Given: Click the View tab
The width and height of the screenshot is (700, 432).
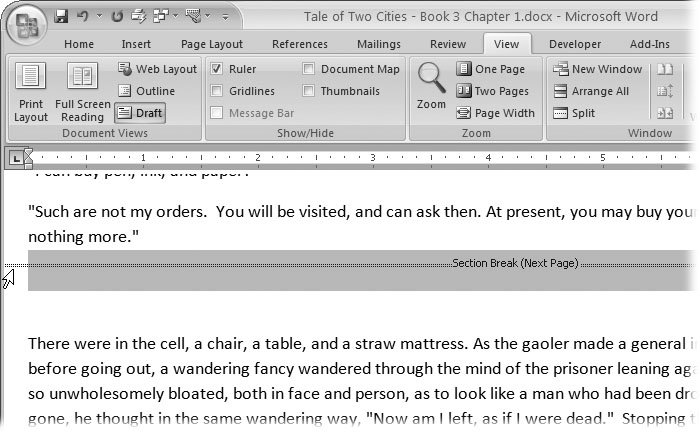Looking at the screenshot, I should pyautogui.click(x=507, y=44).
